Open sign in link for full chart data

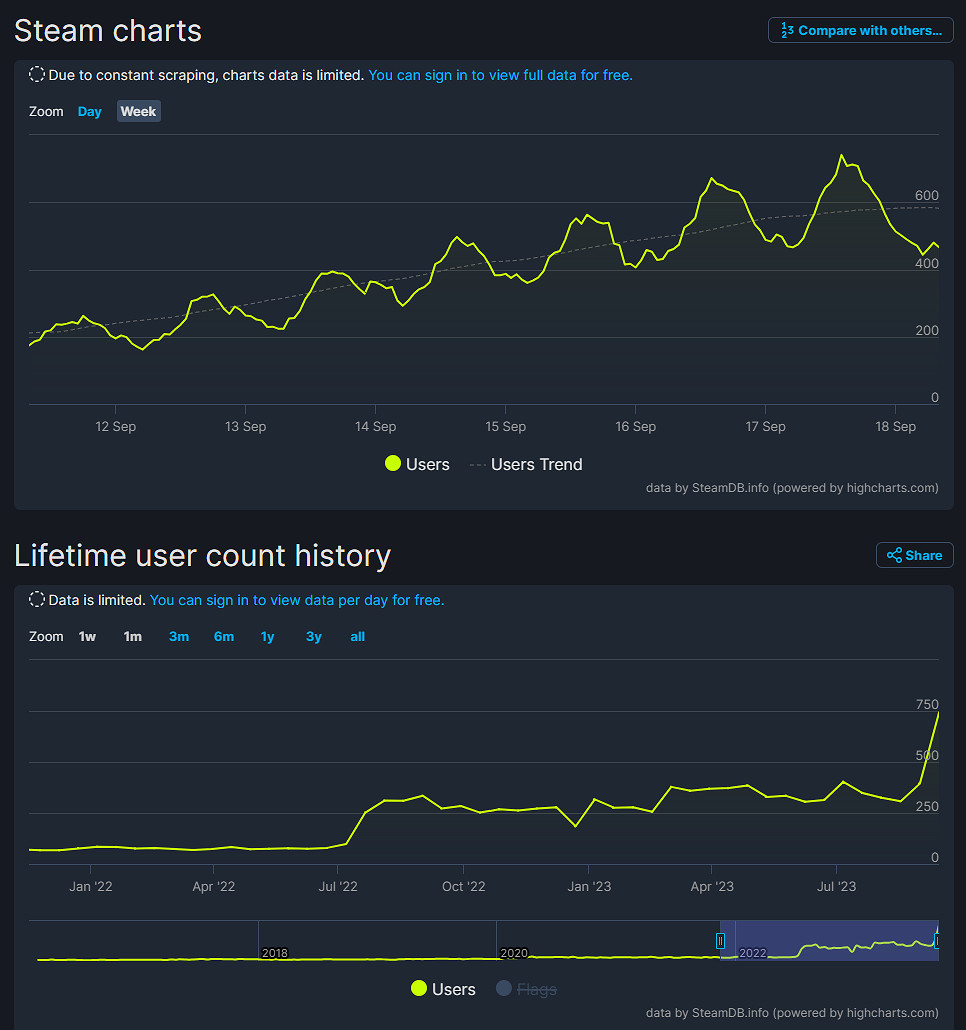500,75
